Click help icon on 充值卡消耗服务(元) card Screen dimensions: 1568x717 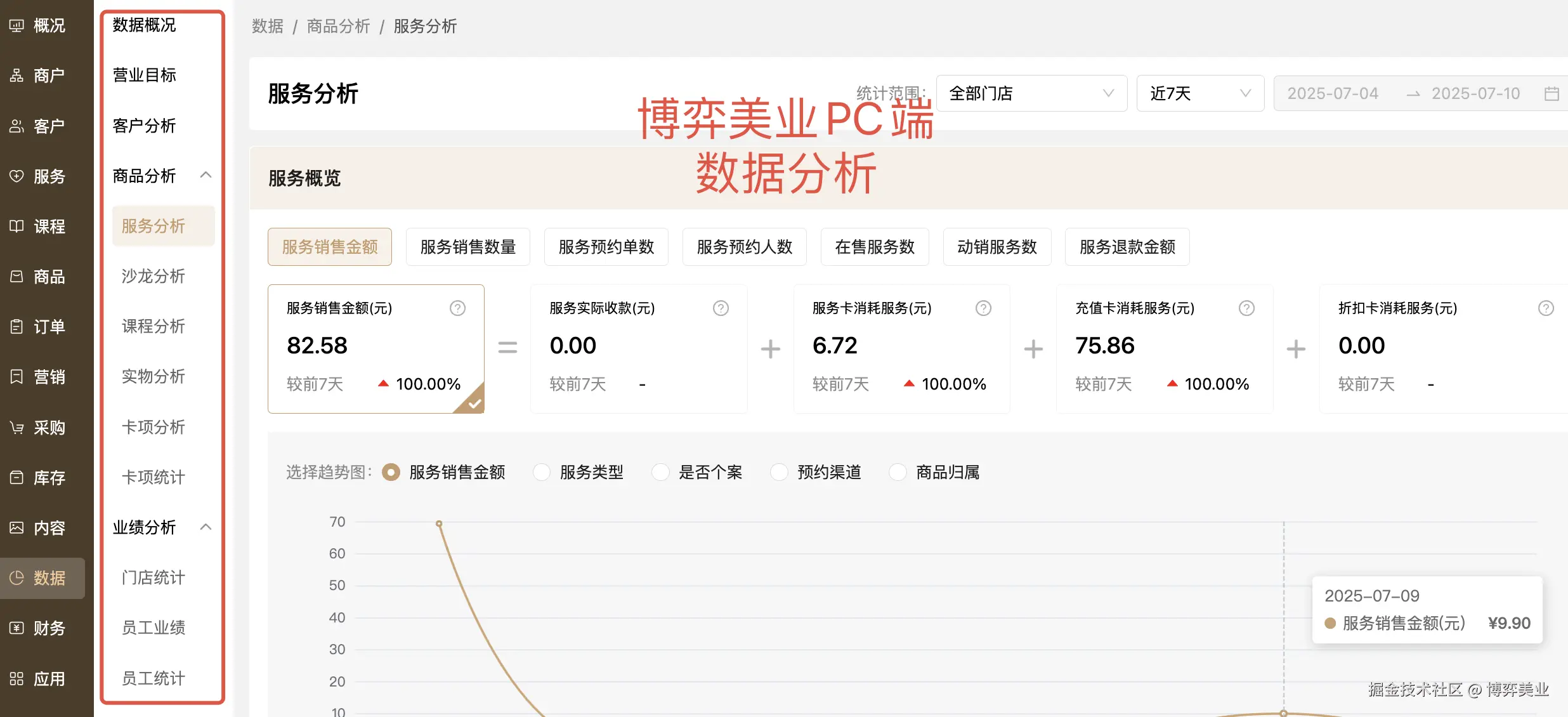point(1246,308)
